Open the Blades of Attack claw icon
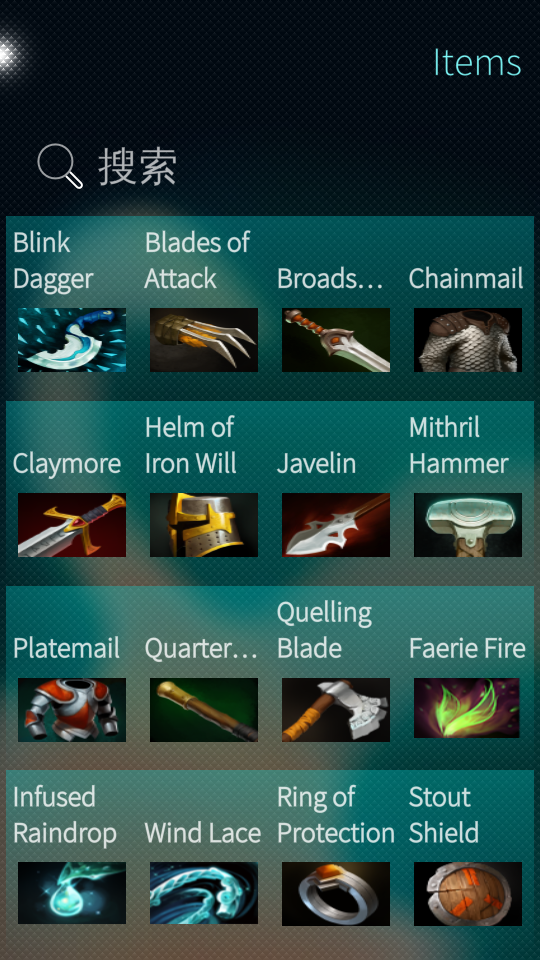 [x=204, y=340]
